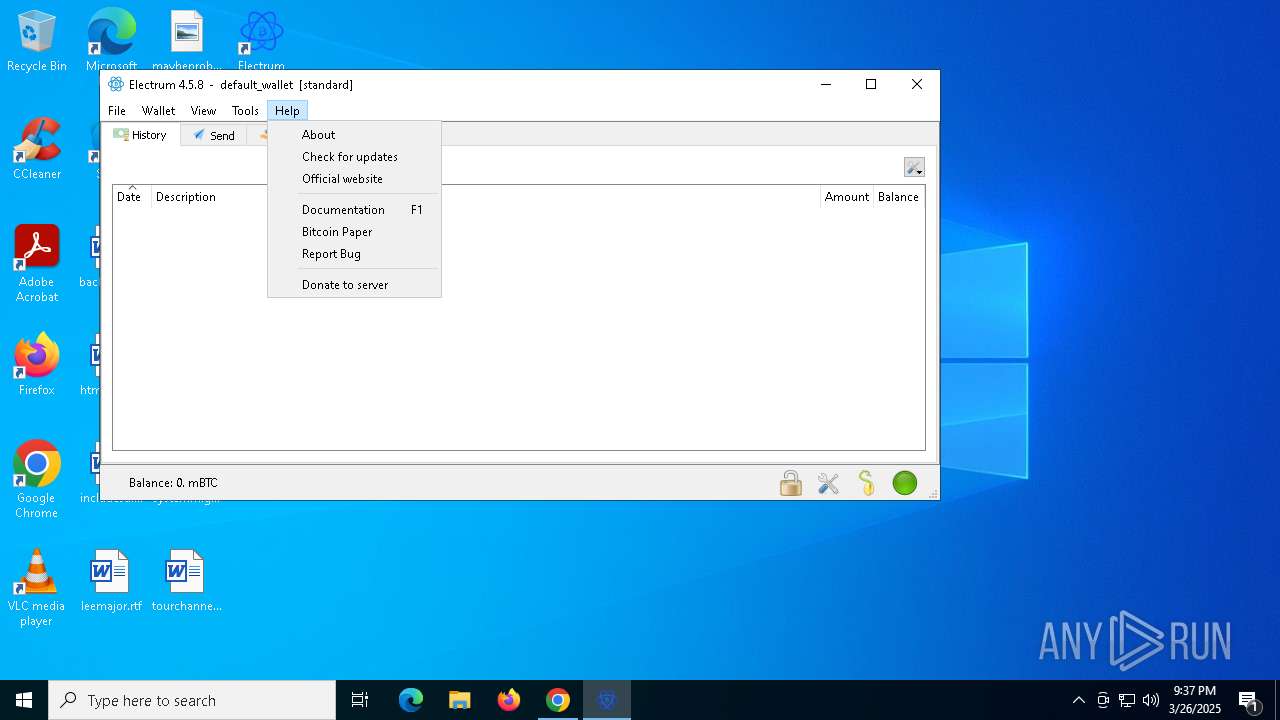This screenshot has height=720, width=1280.
Task: Choose Report Bug in Help menu
Action: [354, 254]
